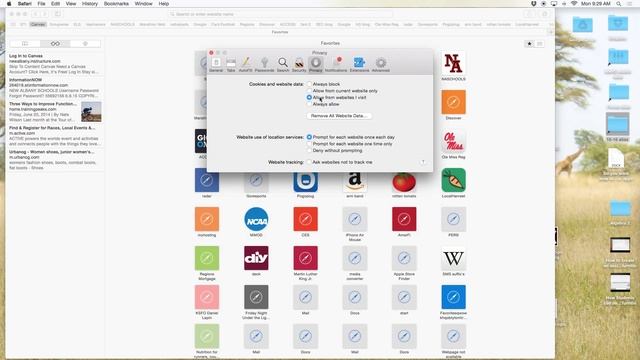Switch sidebar to Bookmarks tab
This screenshot has height=360, width=640.
click(25, 44)
